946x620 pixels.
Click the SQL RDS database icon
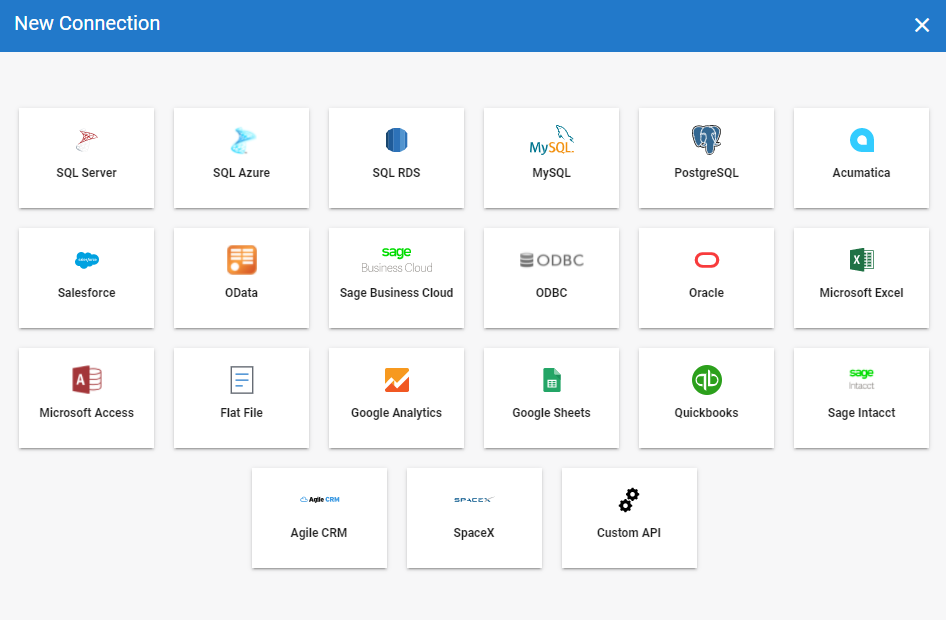tap(396, 140)
